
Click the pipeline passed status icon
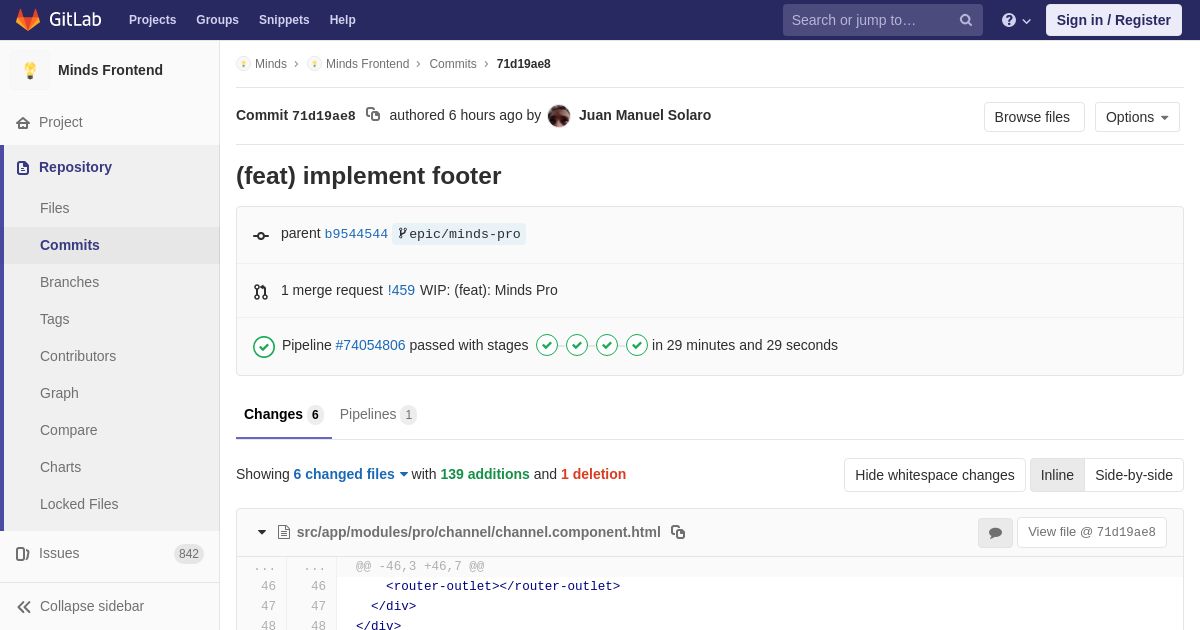coord(264,346)
